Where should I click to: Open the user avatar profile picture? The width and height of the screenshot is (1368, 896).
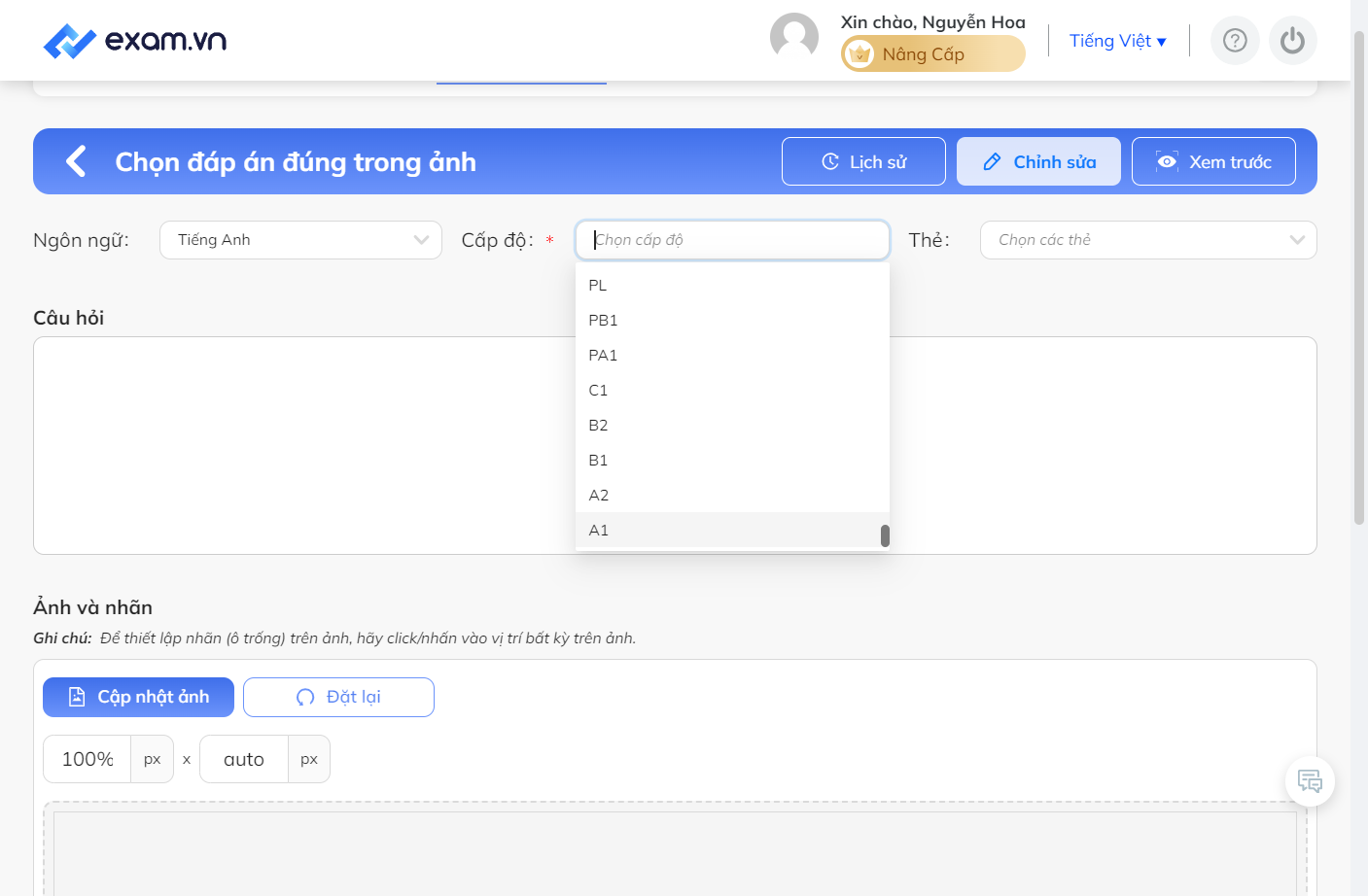coord(794,37)
